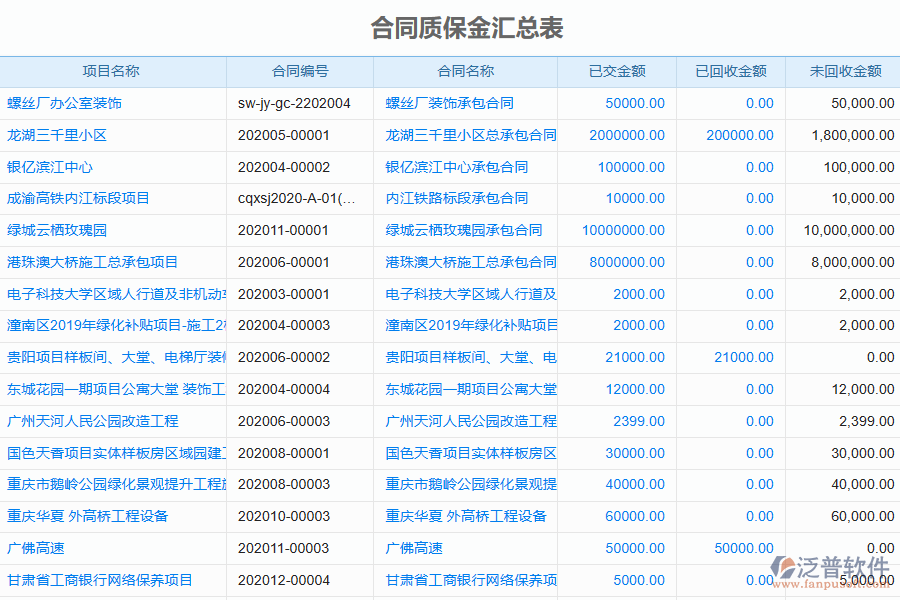Sort by the 已交金额 column header
Image resolution: width=900 pixels, height=600 pixels.
(616, 71)
